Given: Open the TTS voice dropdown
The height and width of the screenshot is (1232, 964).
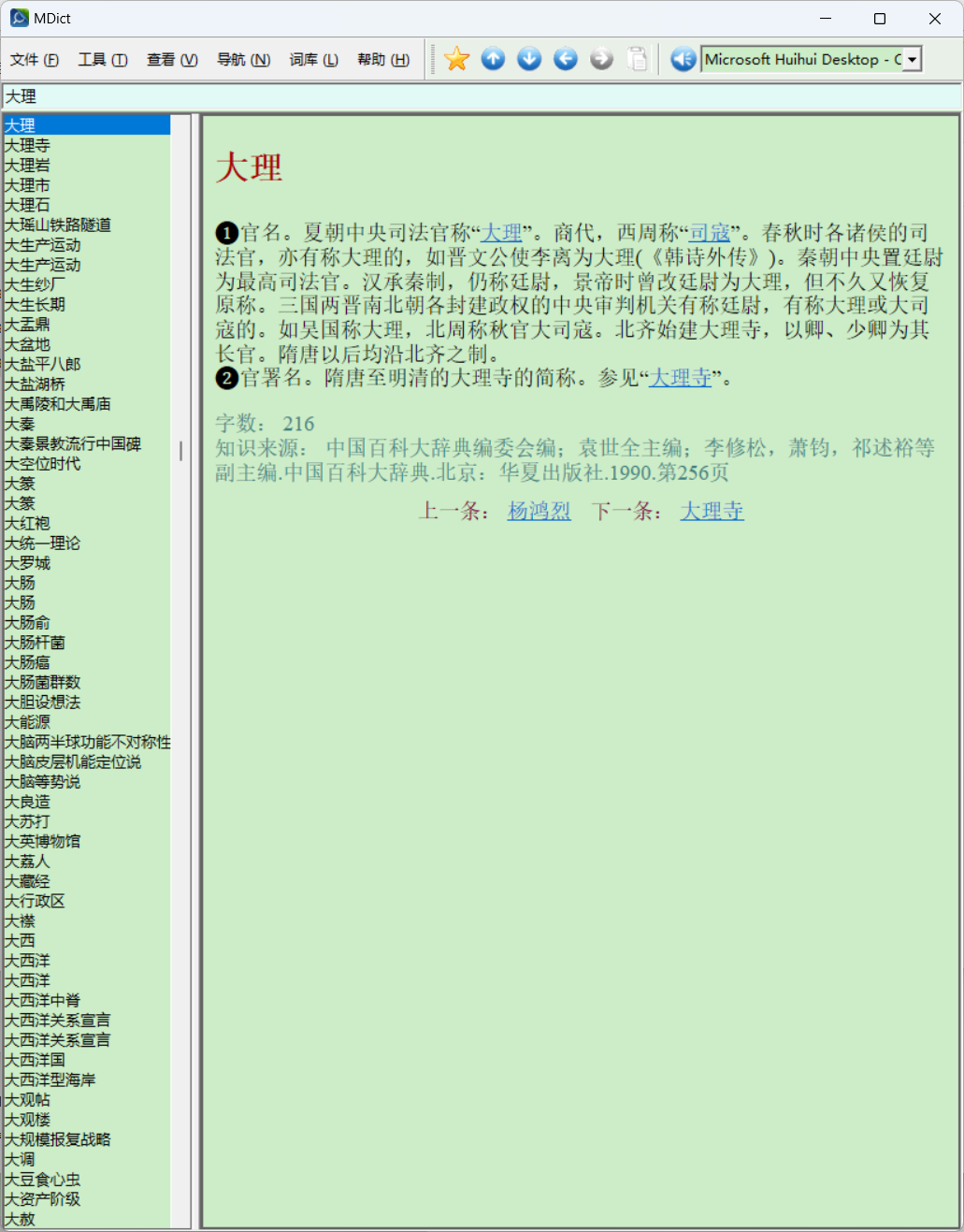Looking at the screenshot, I should click(x=913, y=59).
